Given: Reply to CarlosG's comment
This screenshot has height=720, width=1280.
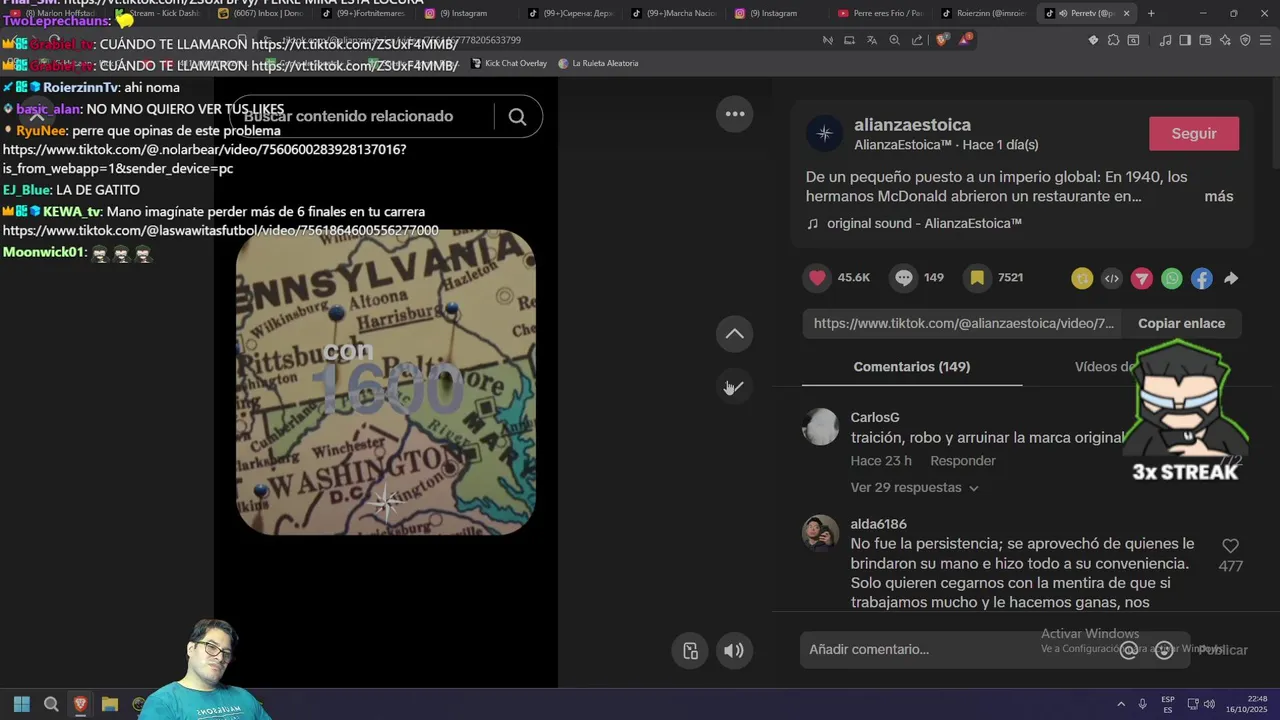Looking at the screenshot, I should pyautogui.click(x=963, y=461).
